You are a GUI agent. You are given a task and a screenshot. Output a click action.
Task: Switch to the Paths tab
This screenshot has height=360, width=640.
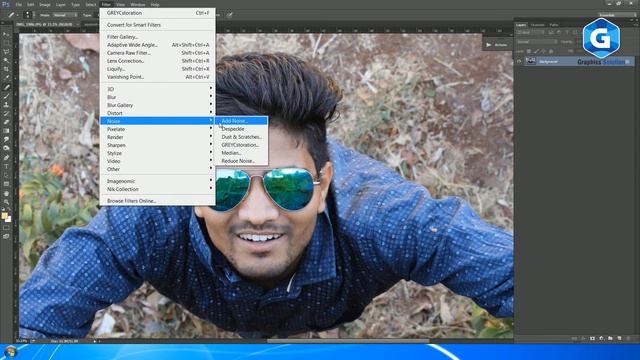pos(554,25)
